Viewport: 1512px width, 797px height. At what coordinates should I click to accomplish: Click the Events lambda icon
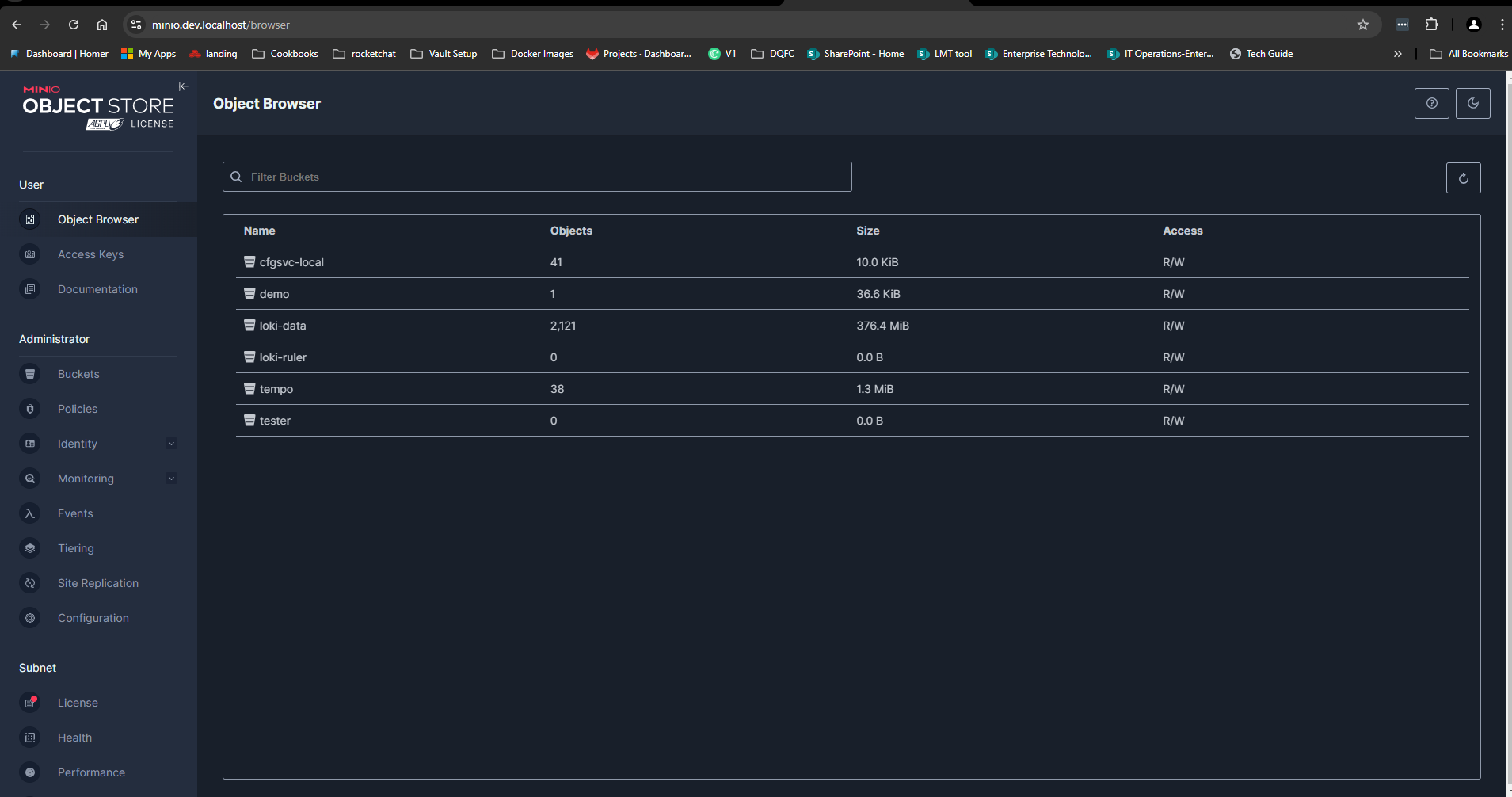(30, 513)
